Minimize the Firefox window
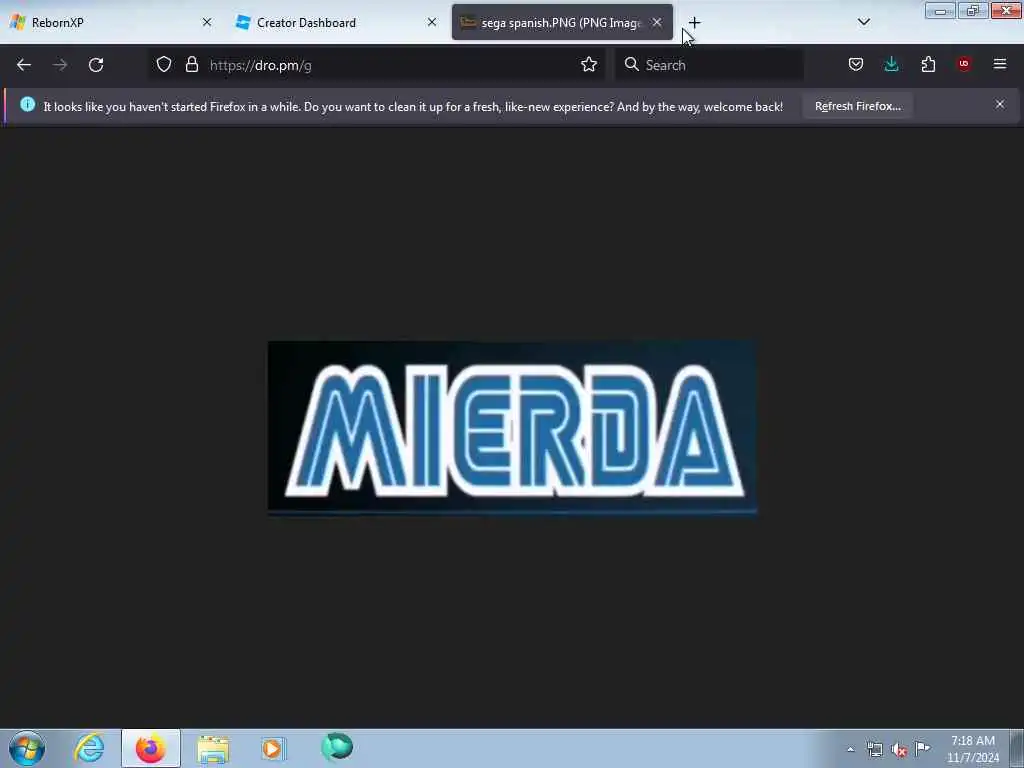1024x768 pixels. (940, 11)
